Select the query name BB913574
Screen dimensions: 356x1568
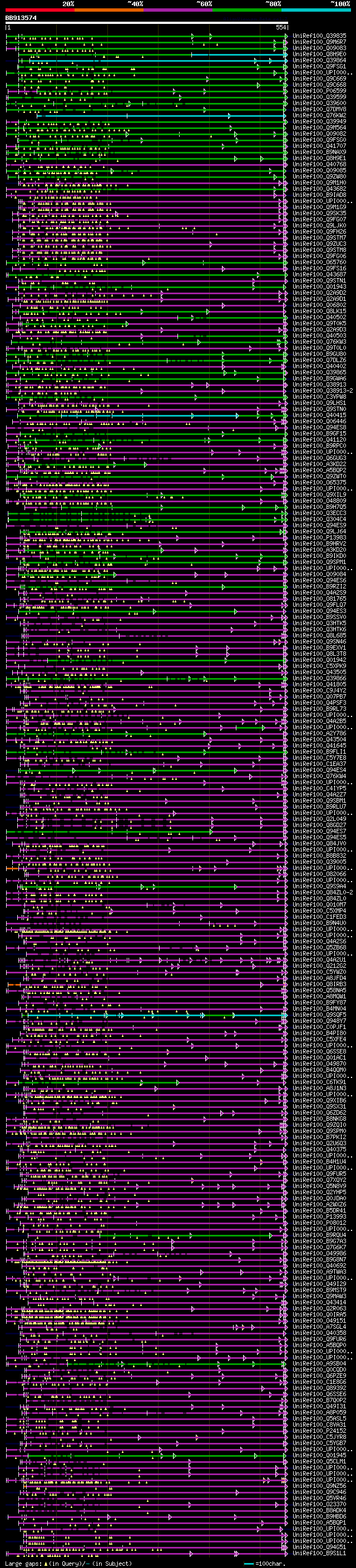tap(21, 18)
